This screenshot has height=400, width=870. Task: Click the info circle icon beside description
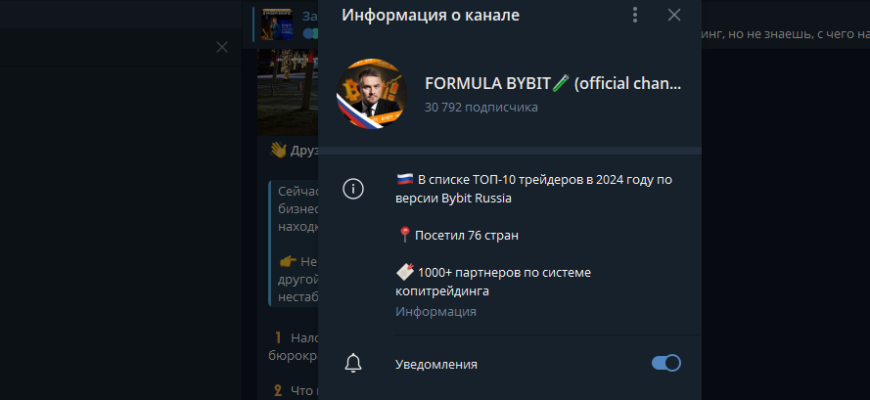point(353,189)
